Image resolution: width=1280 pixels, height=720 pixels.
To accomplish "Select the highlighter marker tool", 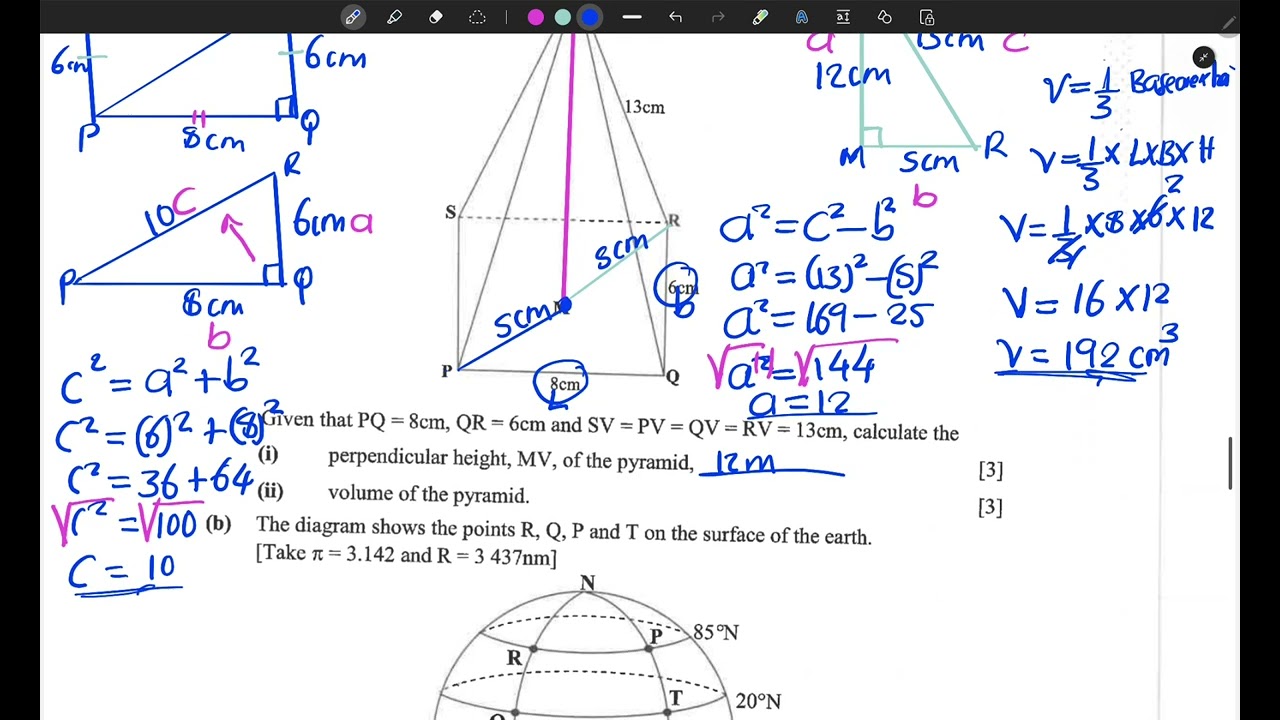I will point(394,17).
